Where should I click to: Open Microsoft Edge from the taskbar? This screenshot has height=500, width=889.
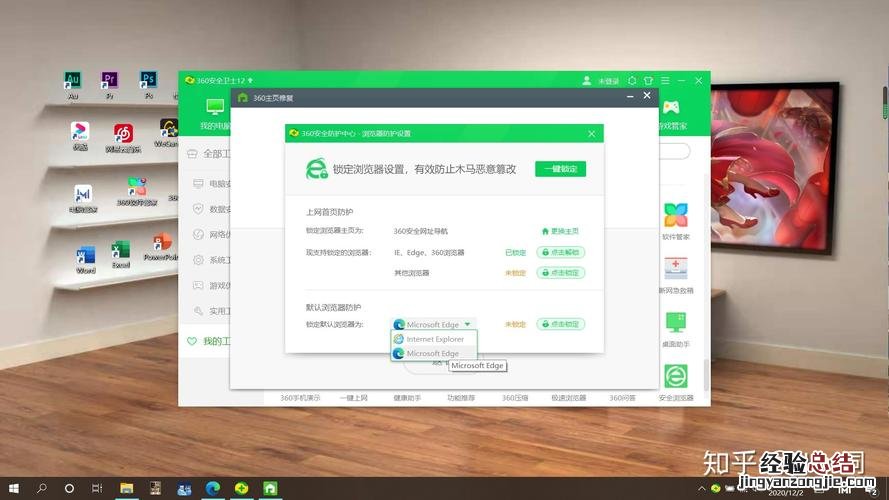tap(213, 488)
